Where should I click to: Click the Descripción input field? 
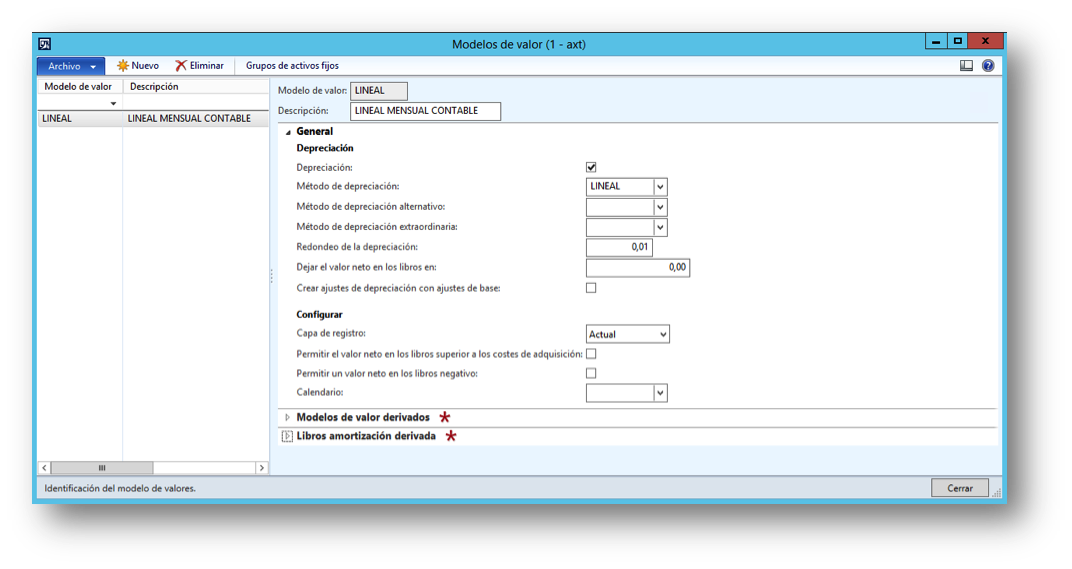[x=425, y=111]
